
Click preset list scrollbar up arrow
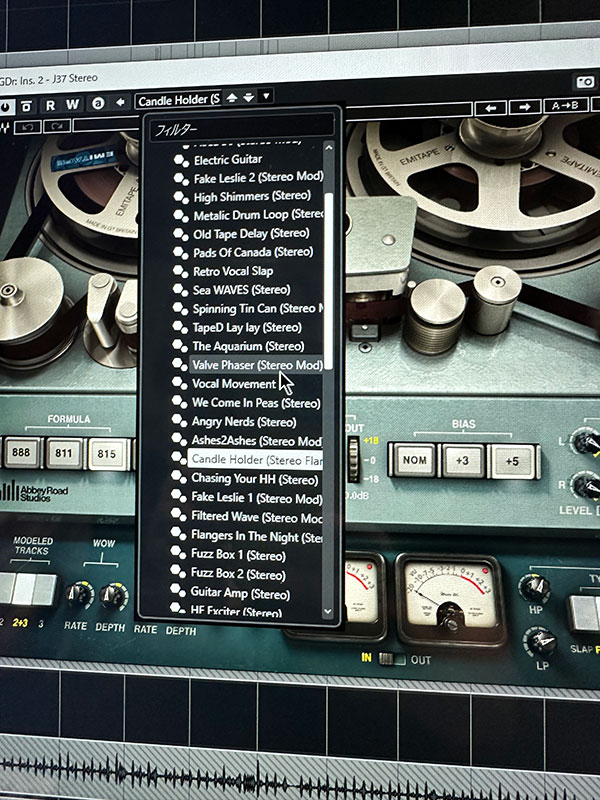tap(329, 147)
